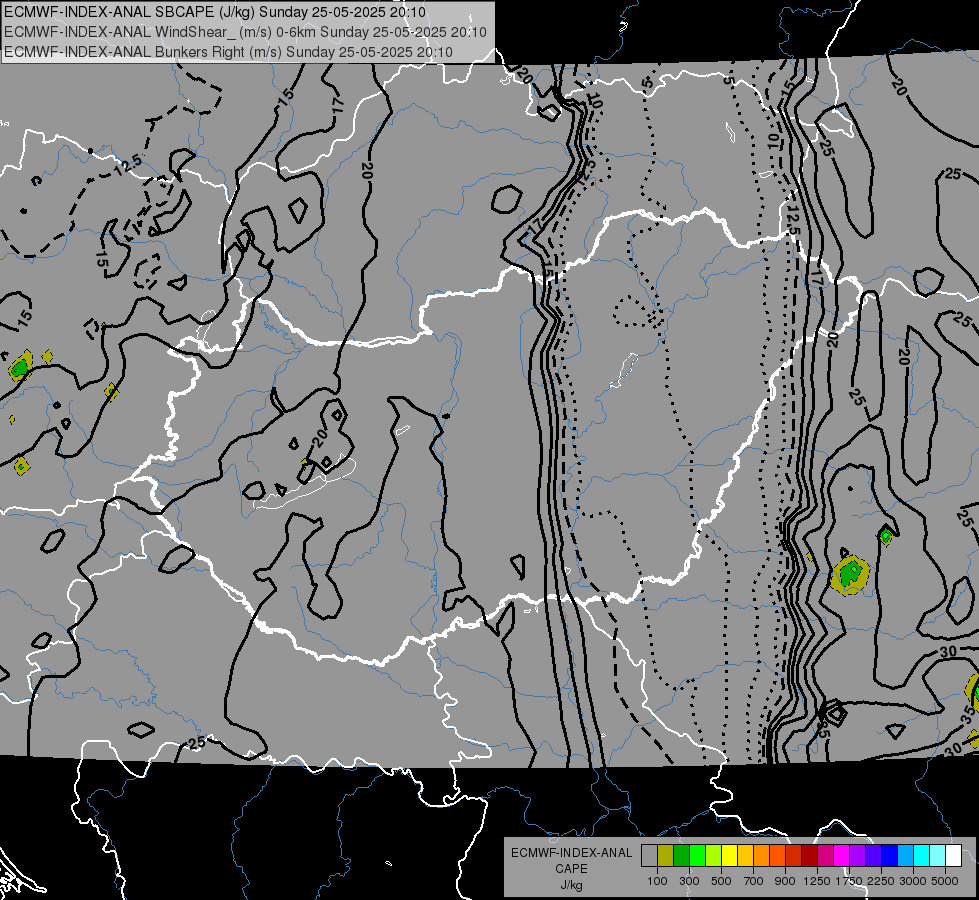The height and width of the screenshot is (900, 979).
Task: Click the Bunkers Right layer title line
Action: 229,52
